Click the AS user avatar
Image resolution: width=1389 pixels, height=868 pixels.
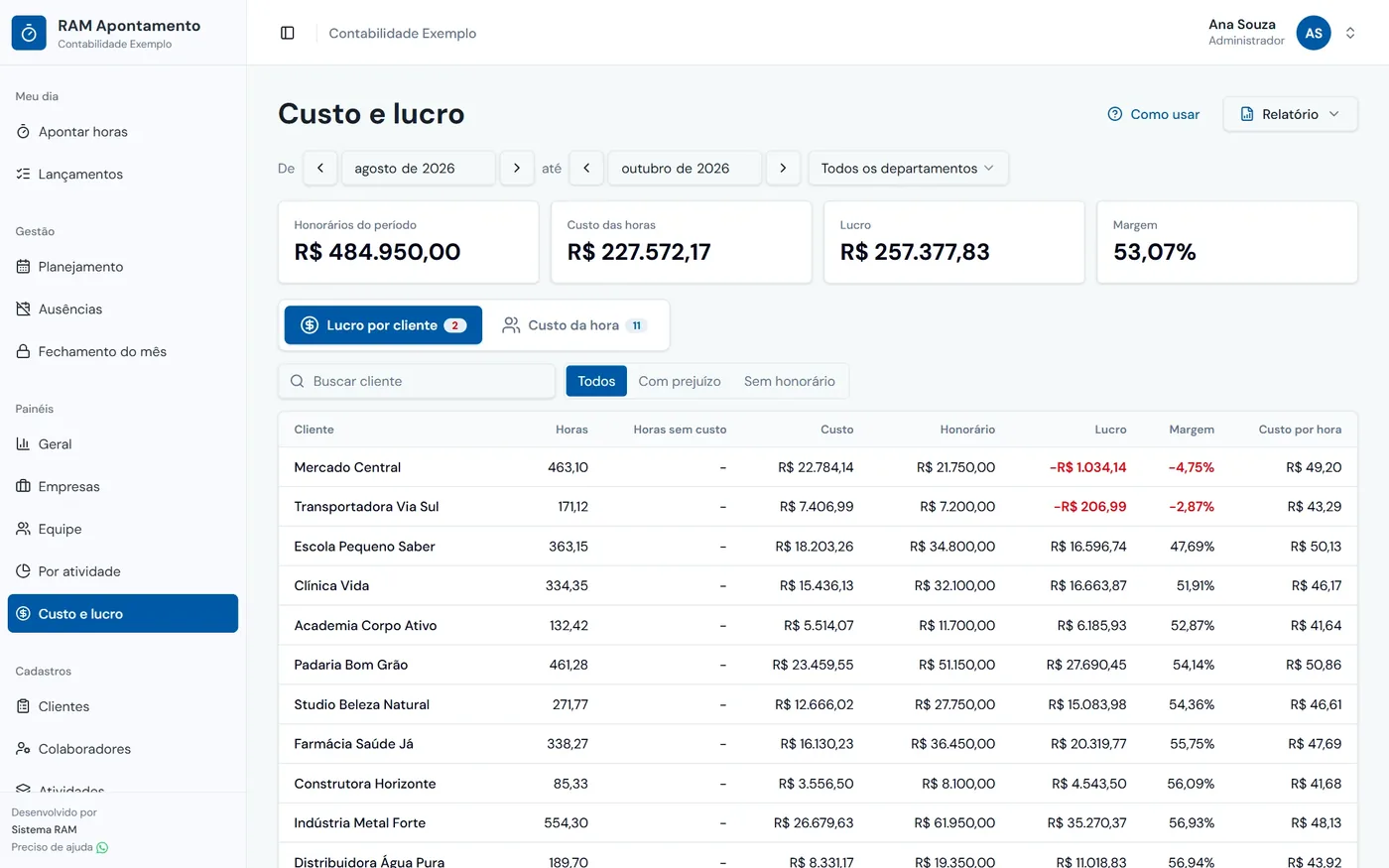point(1314,33)
